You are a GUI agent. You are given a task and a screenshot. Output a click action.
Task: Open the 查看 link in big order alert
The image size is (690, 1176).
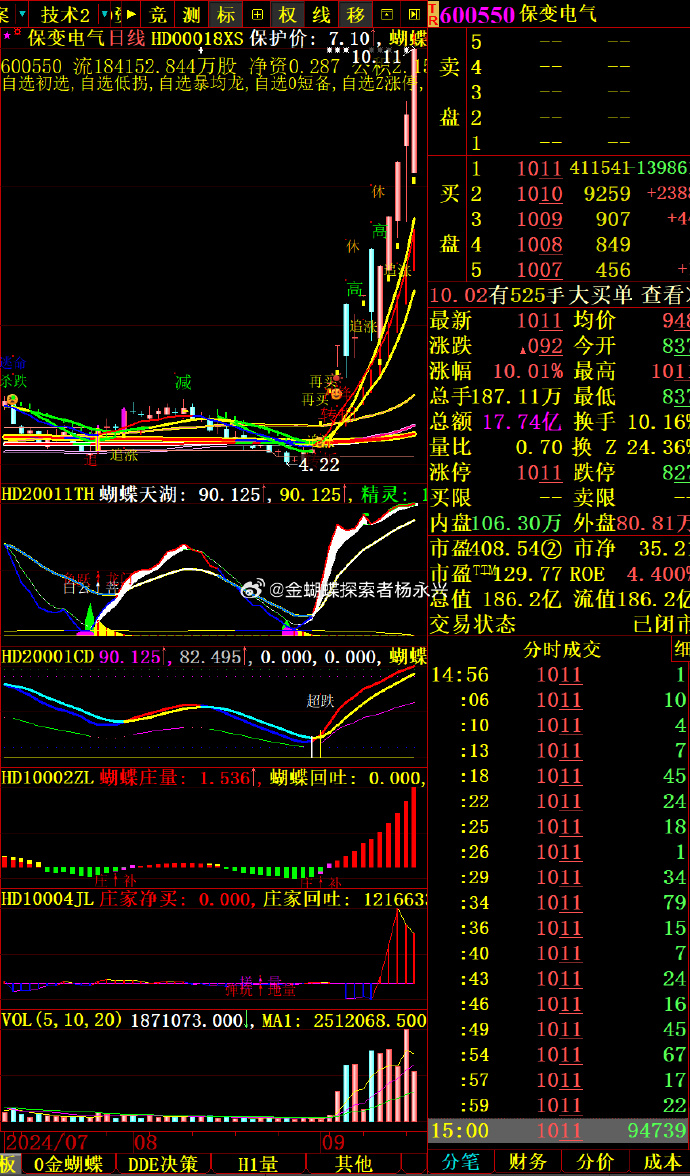(664, 295)
